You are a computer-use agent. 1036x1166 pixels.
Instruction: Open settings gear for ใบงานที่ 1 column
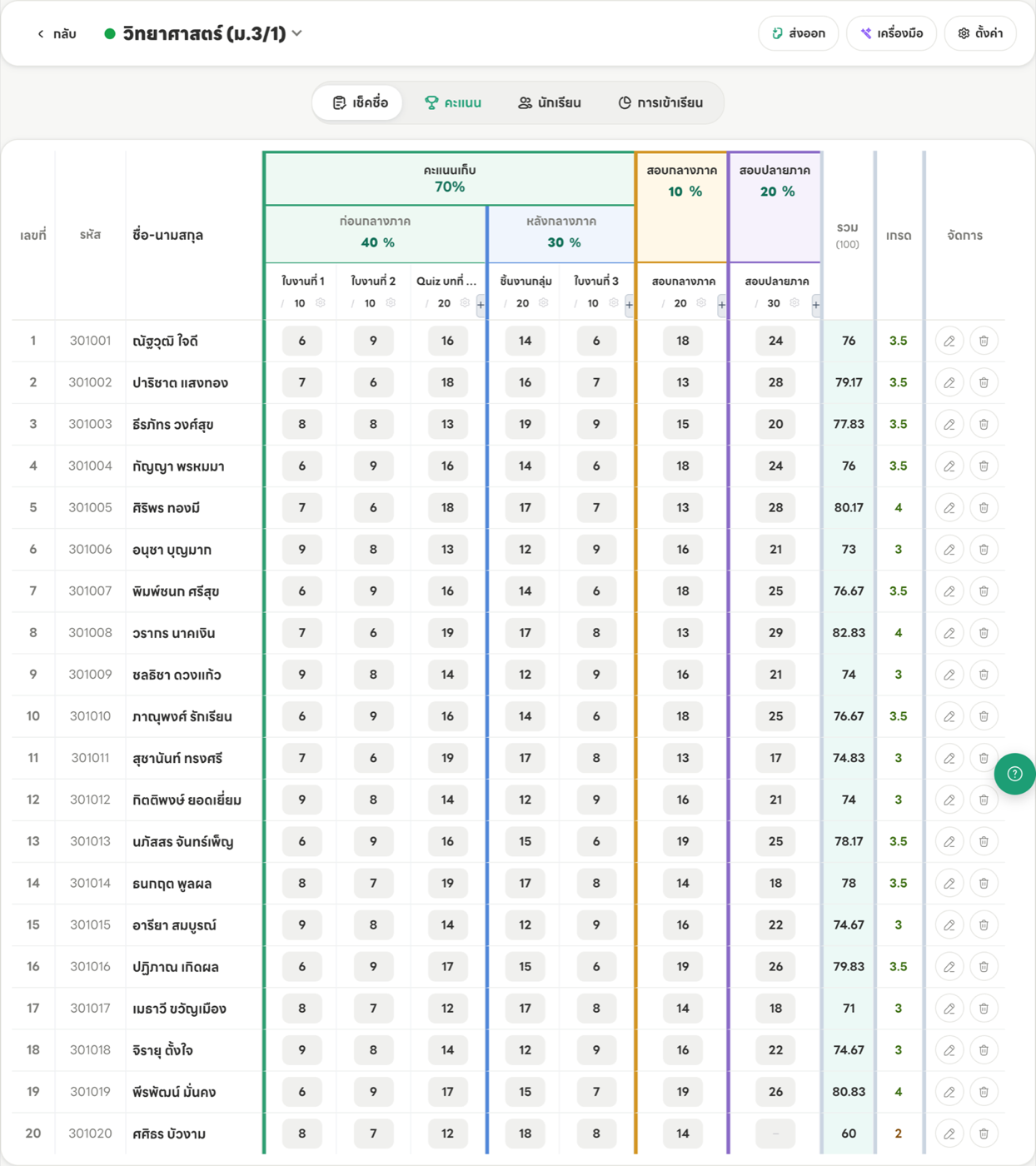320,303
